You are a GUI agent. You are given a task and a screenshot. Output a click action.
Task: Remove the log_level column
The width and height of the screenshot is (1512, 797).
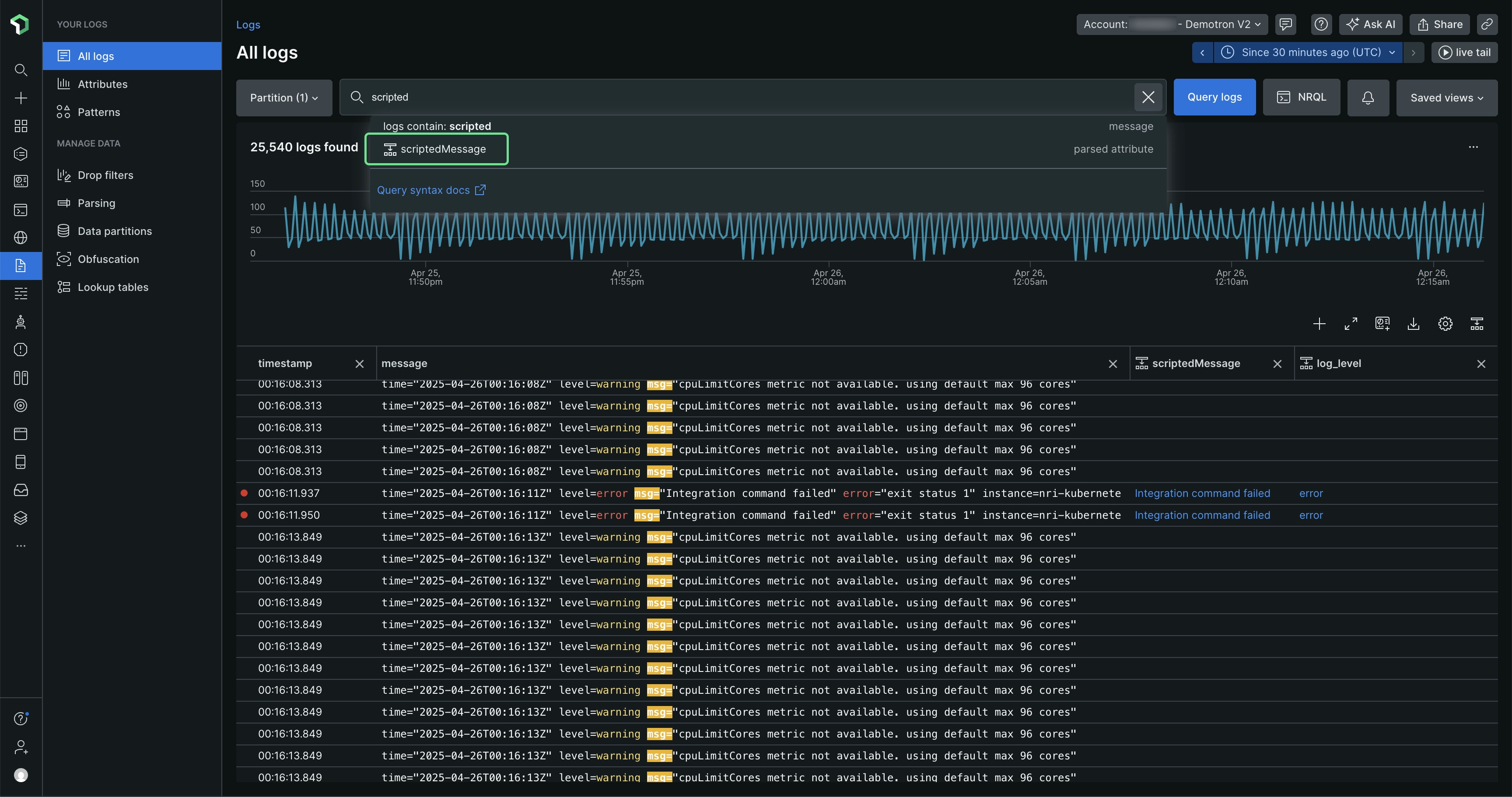(1481, 364)
